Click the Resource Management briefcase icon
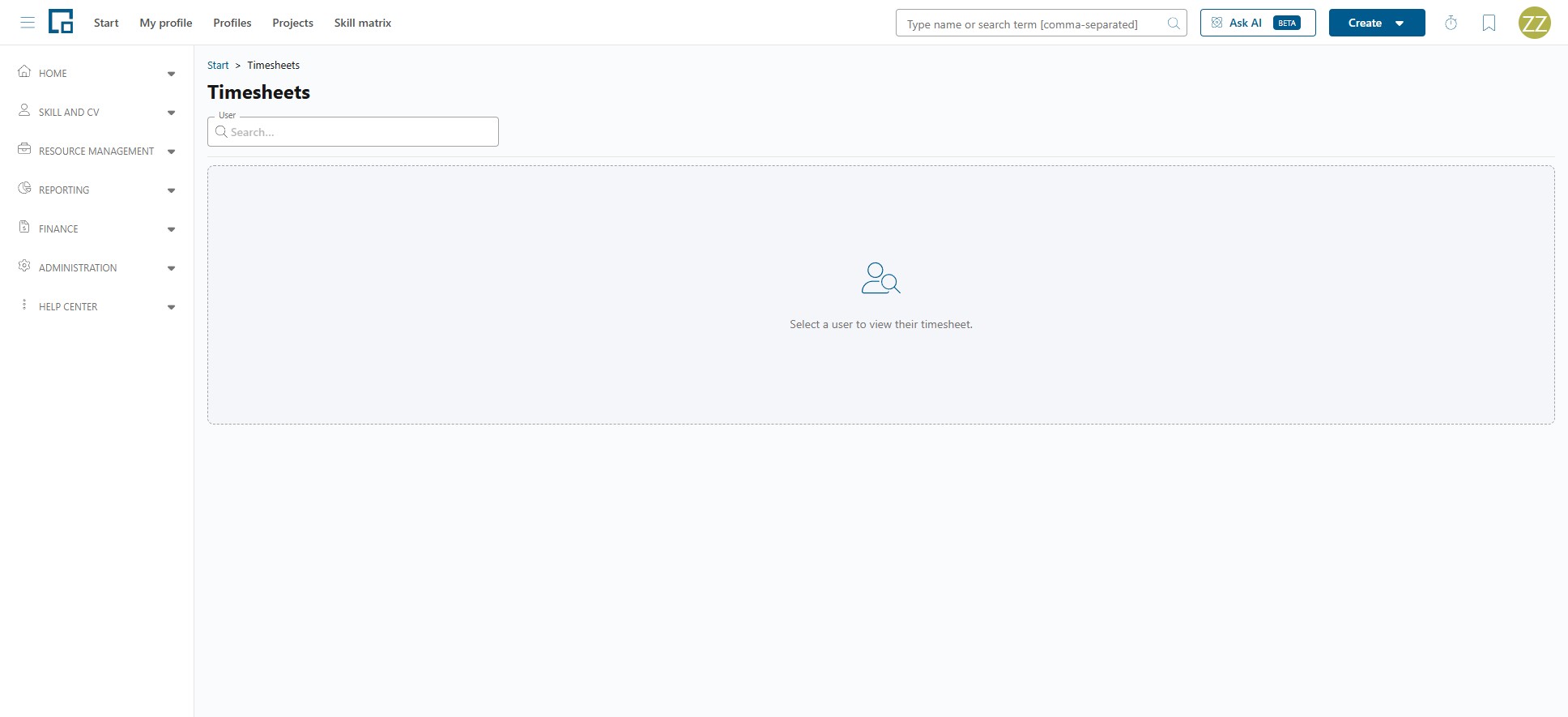The height and width of the screenshot is (717, 1568). click(24, 149)
